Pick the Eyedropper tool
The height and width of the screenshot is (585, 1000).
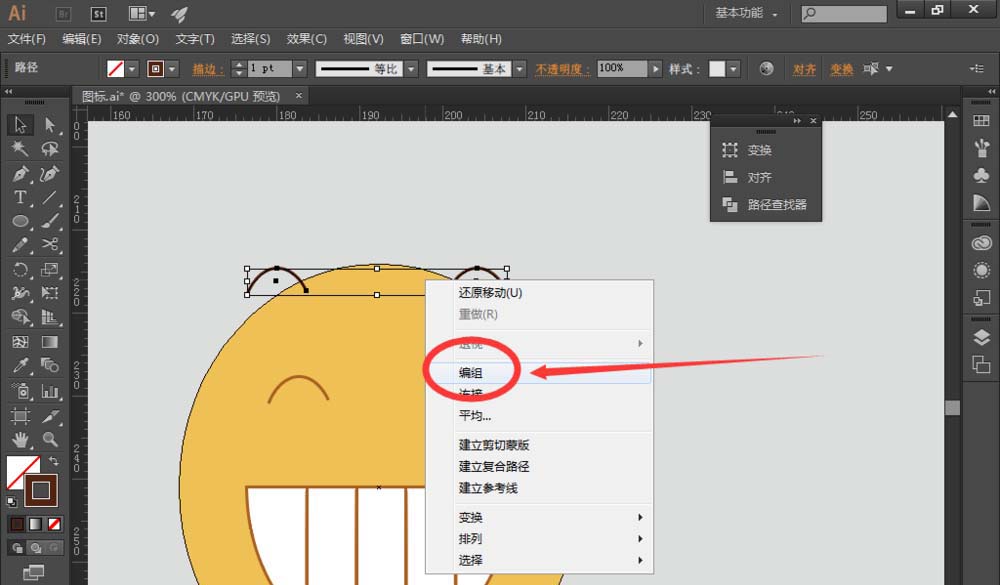[x=20, y=366]
